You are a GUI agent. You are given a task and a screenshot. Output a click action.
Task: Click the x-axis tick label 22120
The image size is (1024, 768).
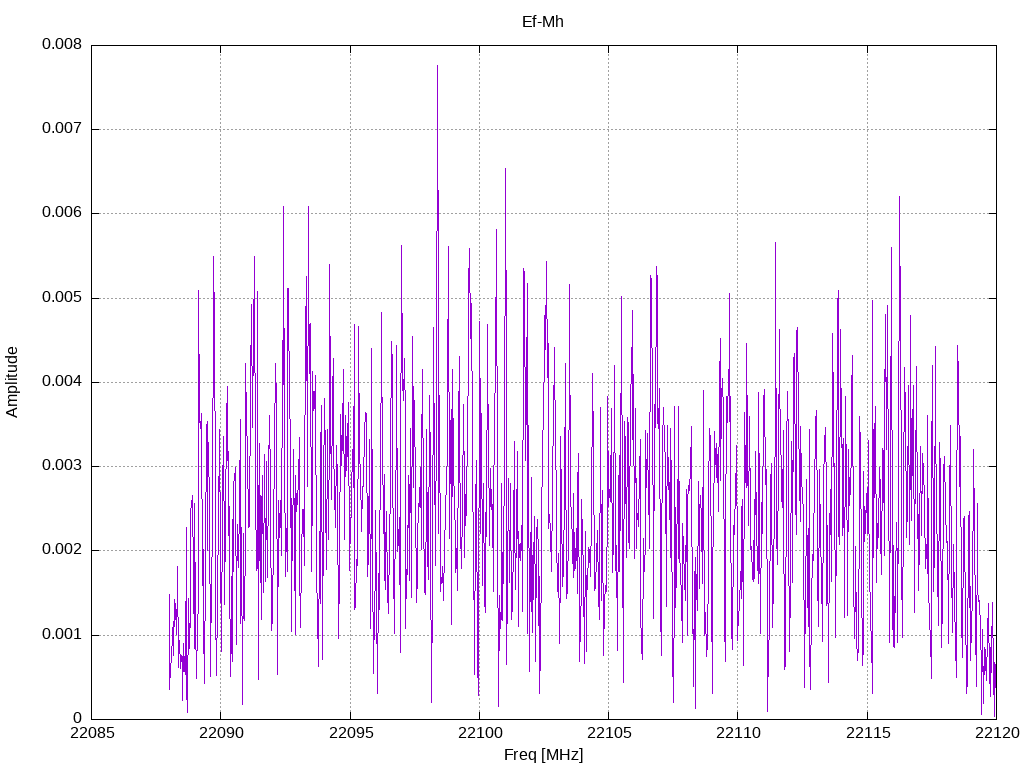coord(997,733)
